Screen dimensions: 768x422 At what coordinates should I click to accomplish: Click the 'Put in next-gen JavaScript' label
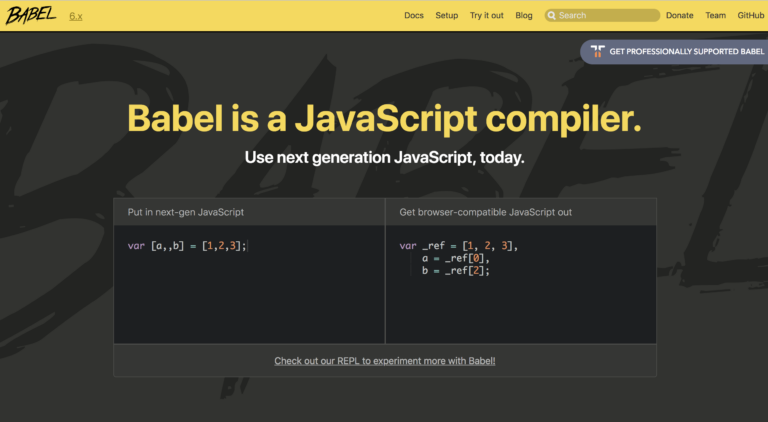[x=186, y=212]
